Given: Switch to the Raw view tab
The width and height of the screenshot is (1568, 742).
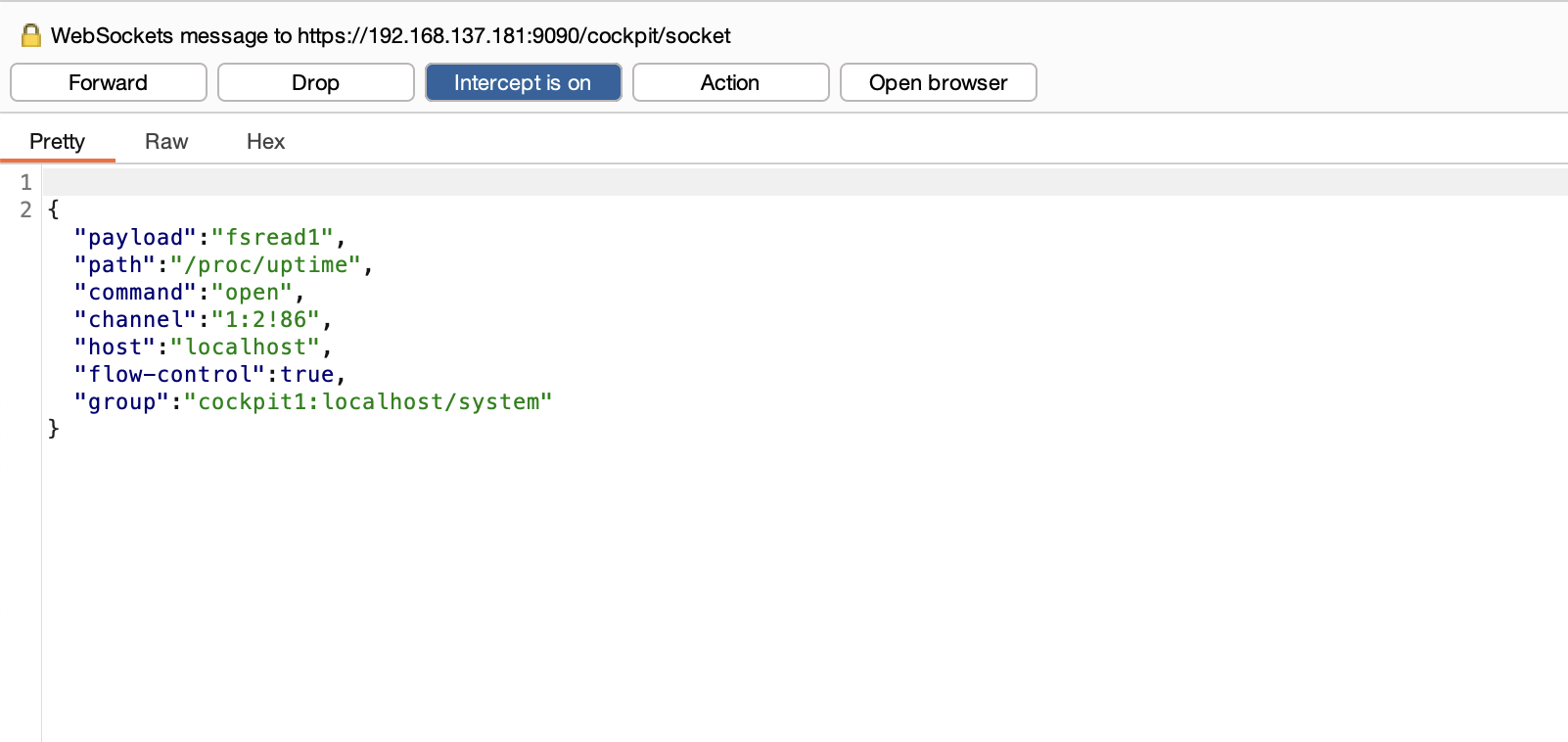Looking at the screenshot, I should [166, 141].
